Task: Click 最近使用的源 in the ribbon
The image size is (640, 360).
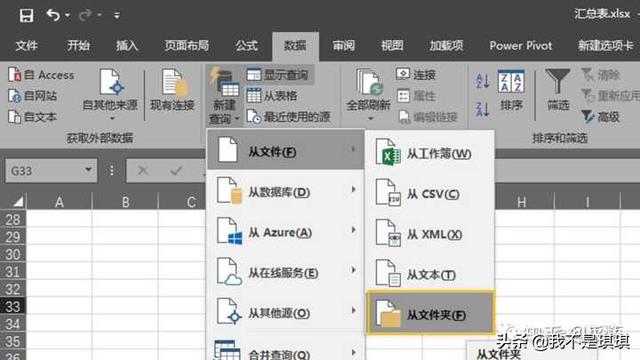Action: [x=289, y=117]
